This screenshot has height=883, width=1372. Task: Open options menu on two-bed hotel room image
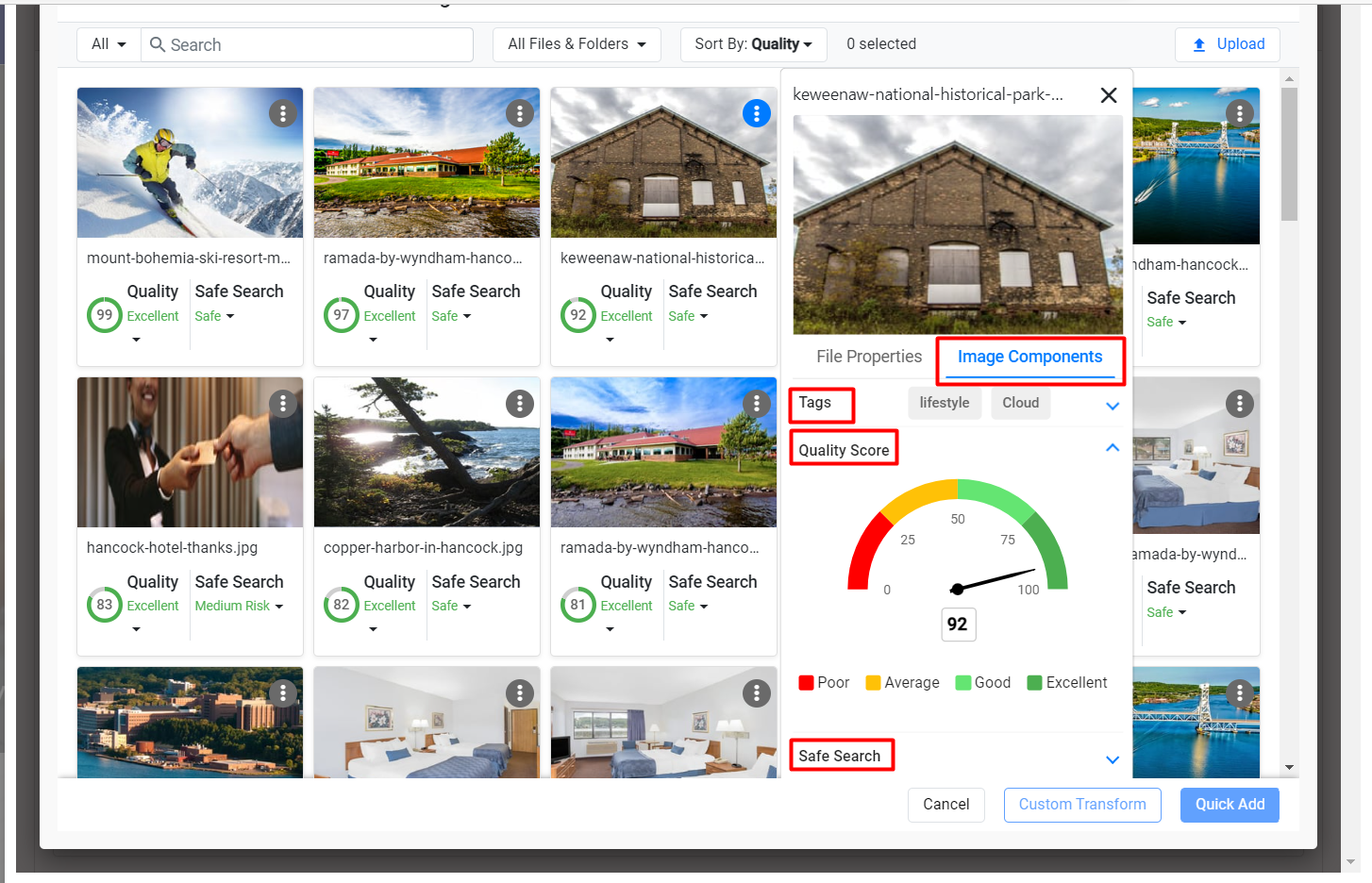tap(520, 693)
